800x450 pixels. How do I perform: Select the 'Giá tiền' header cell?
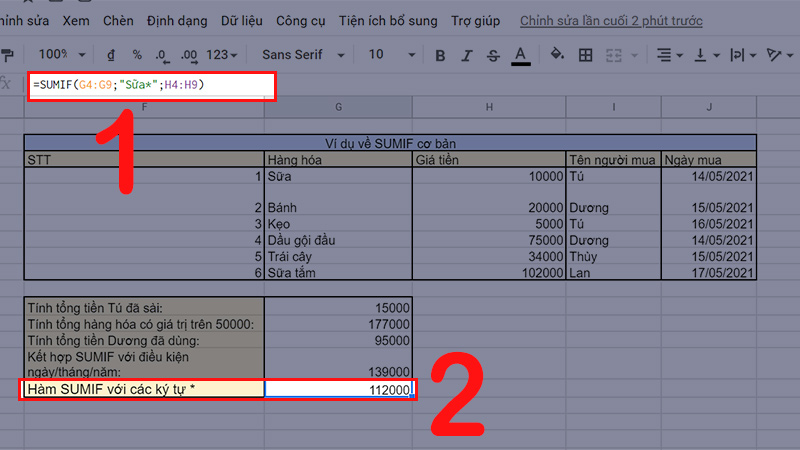tap(489, 160)
